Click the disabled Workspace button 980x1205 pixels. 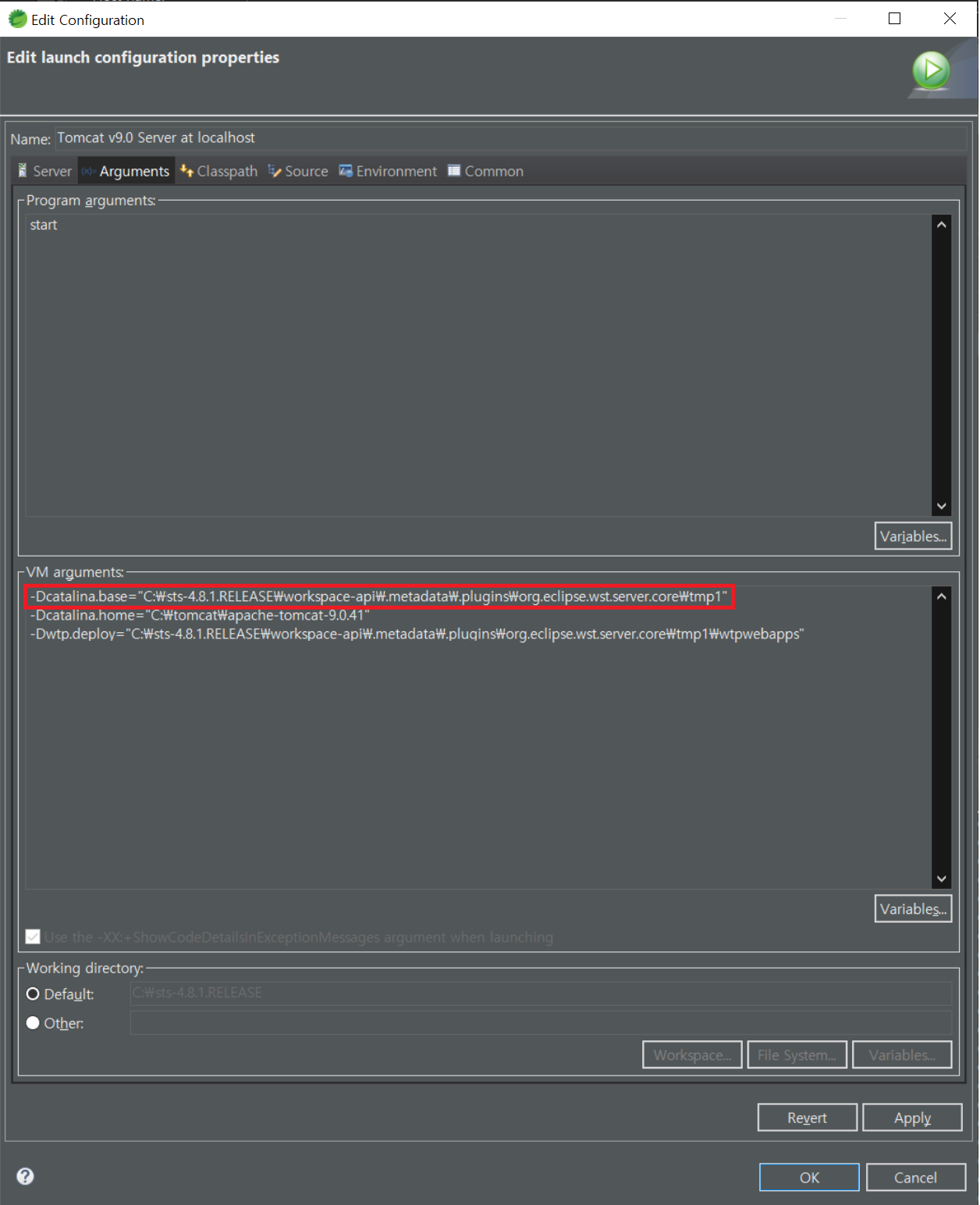coord(692,1054)
